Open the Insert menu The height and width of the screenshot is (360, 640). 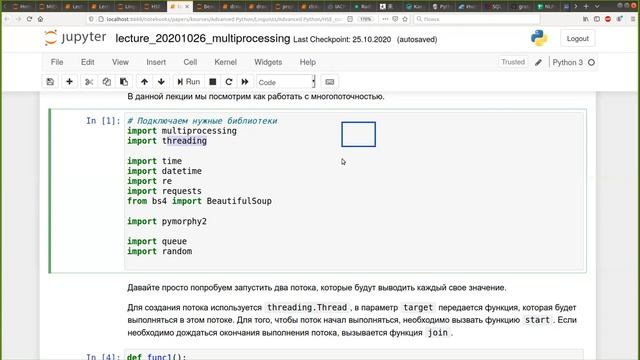point(156,62)
